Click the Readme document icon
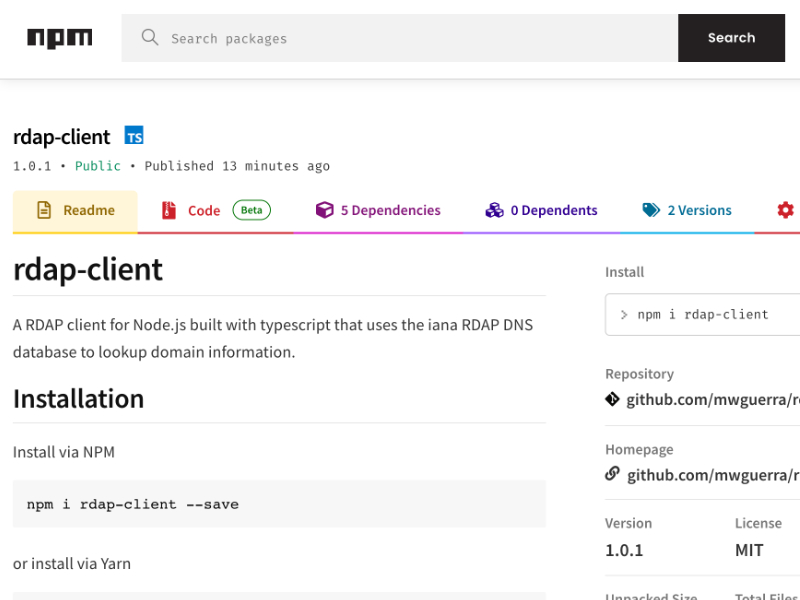The height and width of the screenshot is (600, 800). tap(44, 210)
